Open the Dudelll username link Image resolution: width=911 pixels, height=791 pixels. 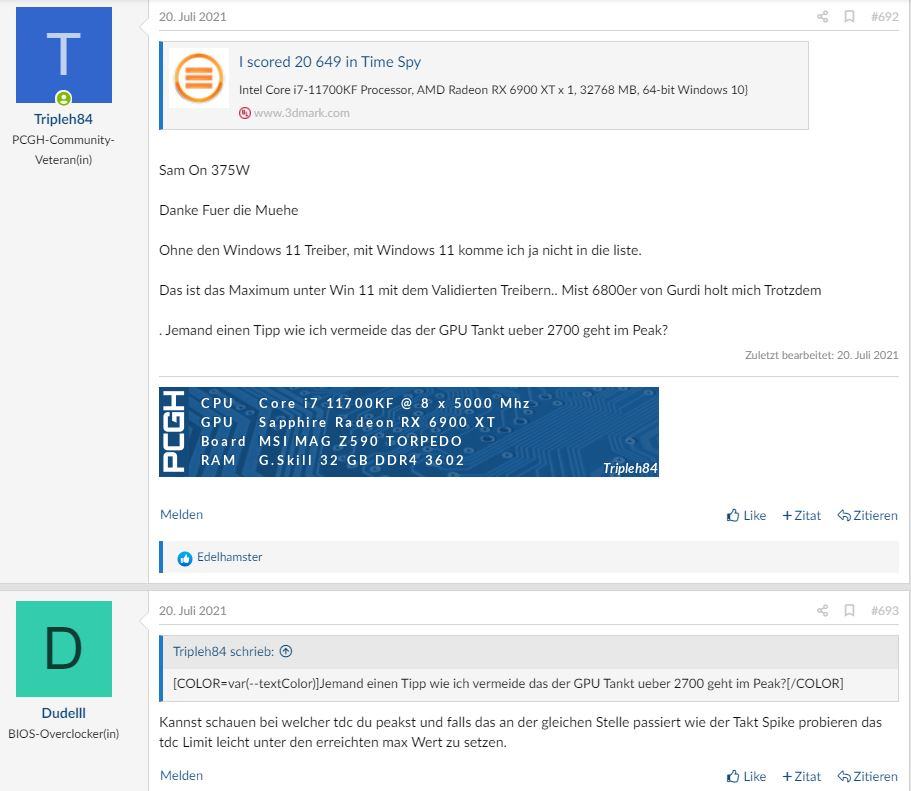click(63, 713)
